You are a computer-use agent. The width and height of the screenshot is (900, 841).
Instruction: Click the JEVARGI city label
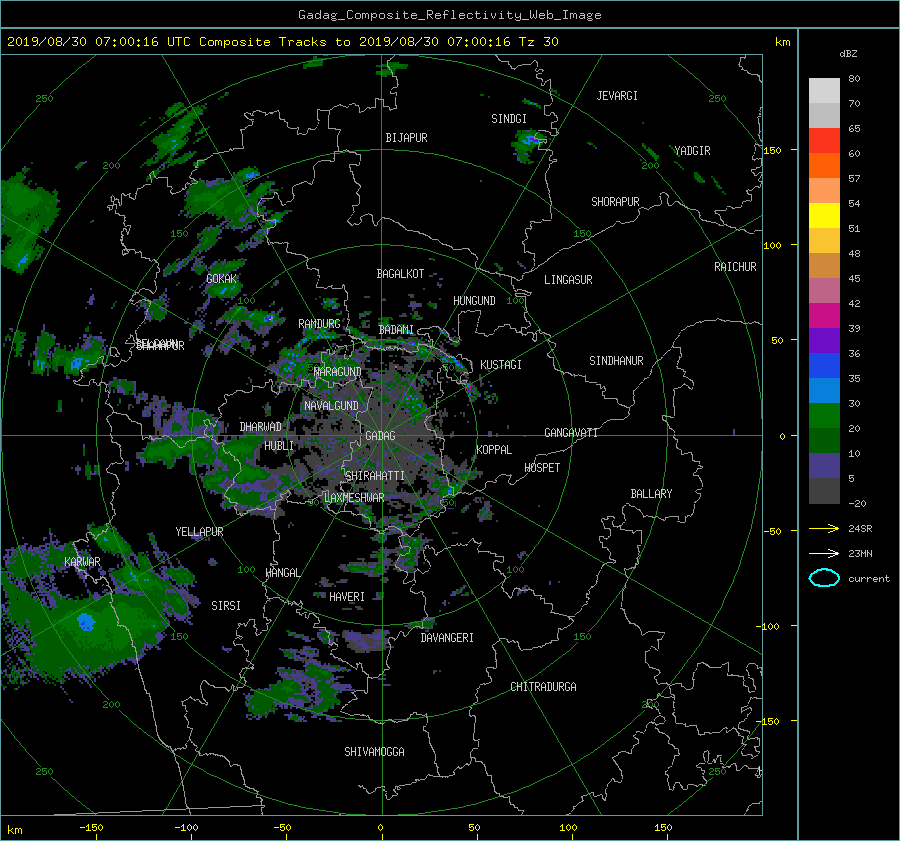click(x=617, y=96)
